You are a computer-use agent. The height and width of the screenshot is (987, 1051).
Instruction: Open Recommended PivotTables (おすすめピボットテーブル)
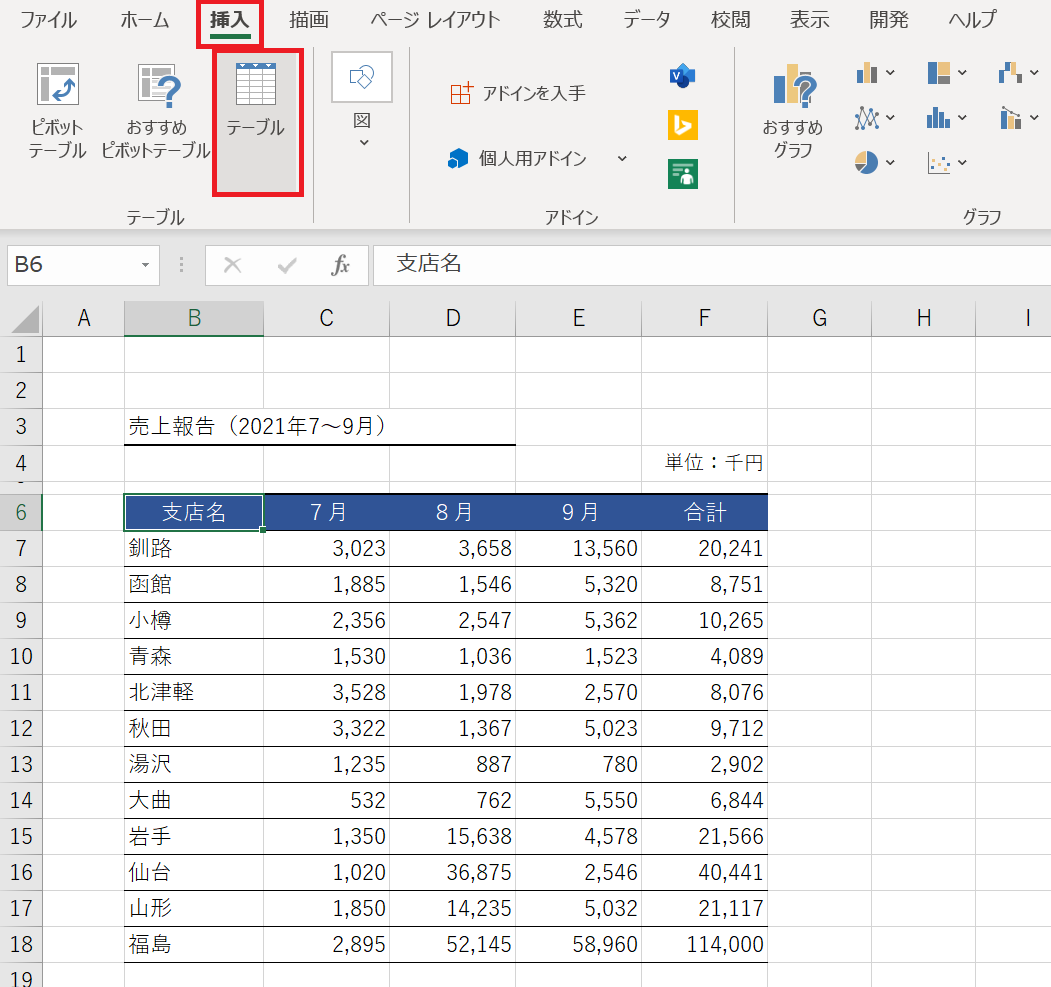(x=156, y=111)
